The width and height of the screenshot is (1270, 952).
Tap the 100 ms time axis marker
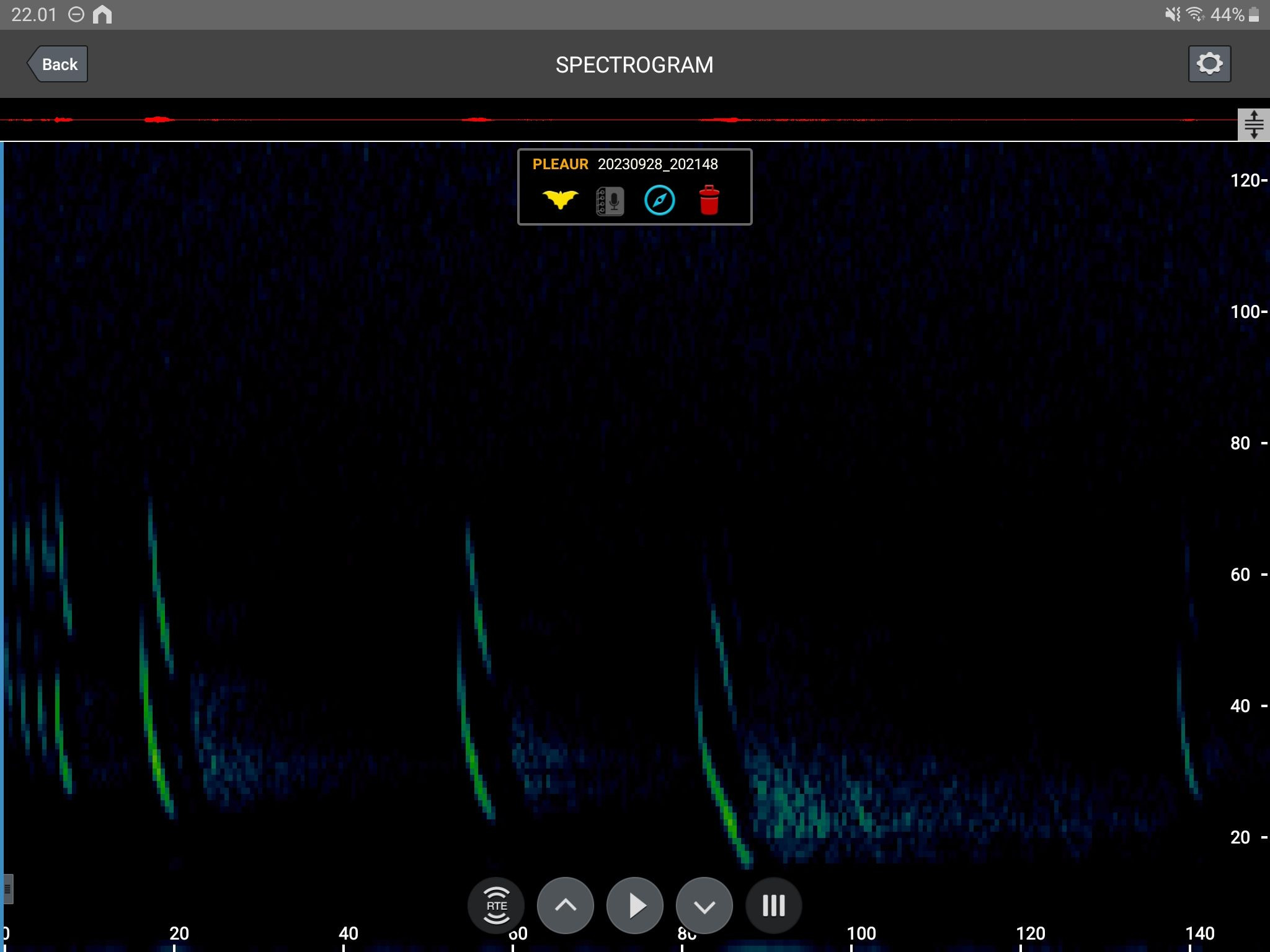861,933
